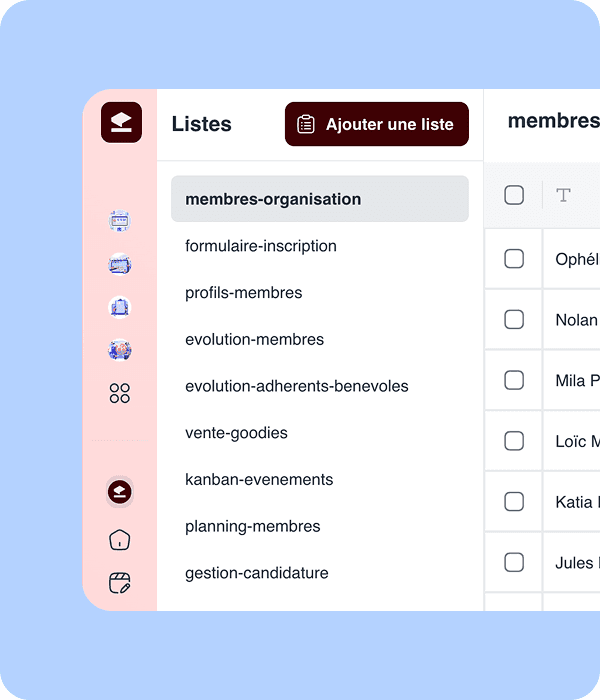Check the box for the Jules row
The width and height of the screenshot is (600, 700).
[x=514, y=563]
